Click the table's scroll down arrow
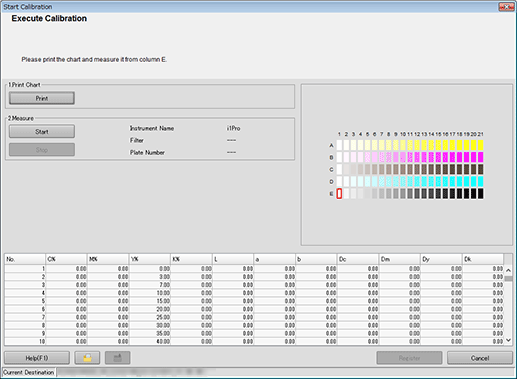This screenshot has width=517, height=379. 508,340
